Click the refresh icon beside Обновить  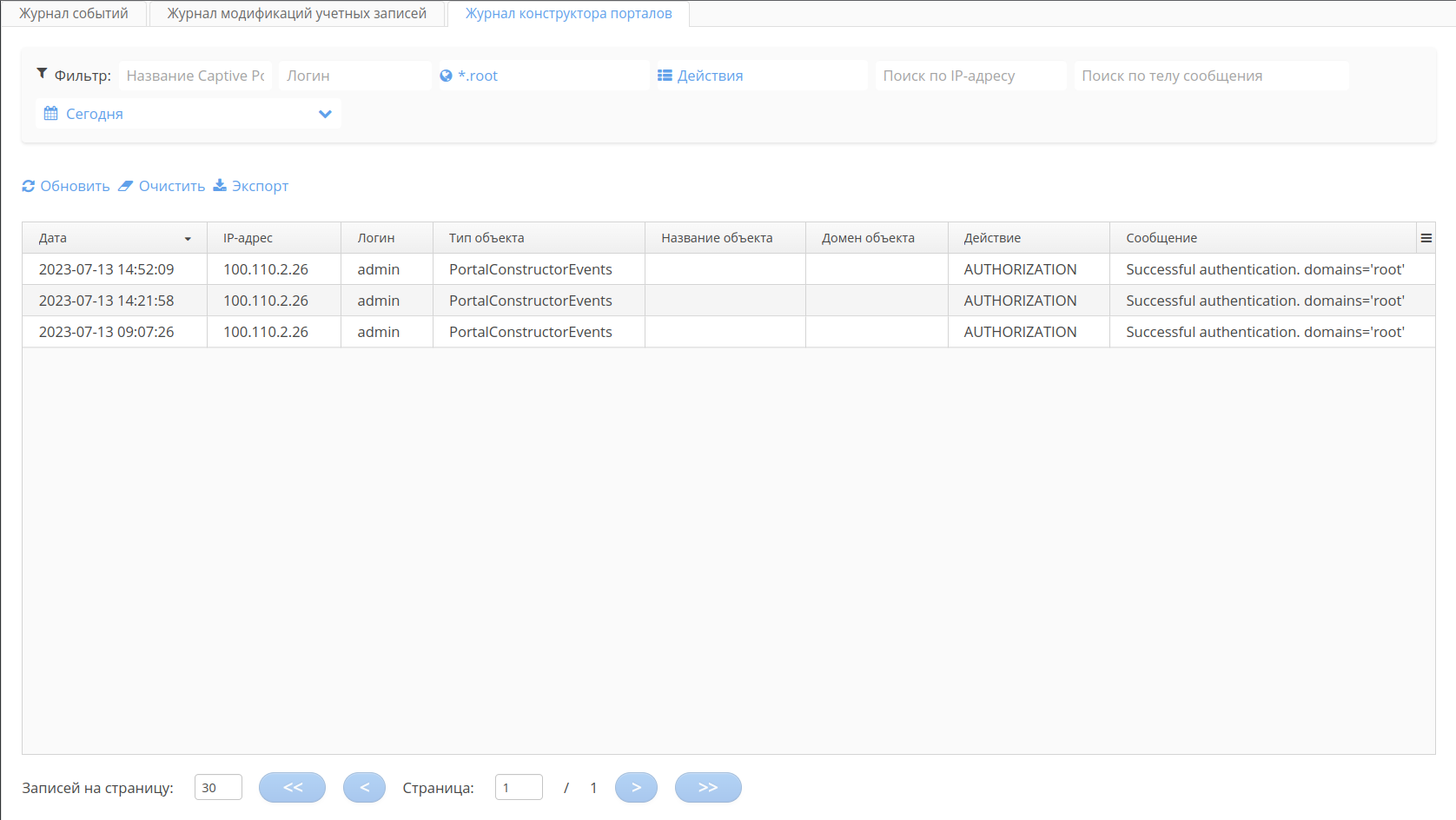(29, 186)
